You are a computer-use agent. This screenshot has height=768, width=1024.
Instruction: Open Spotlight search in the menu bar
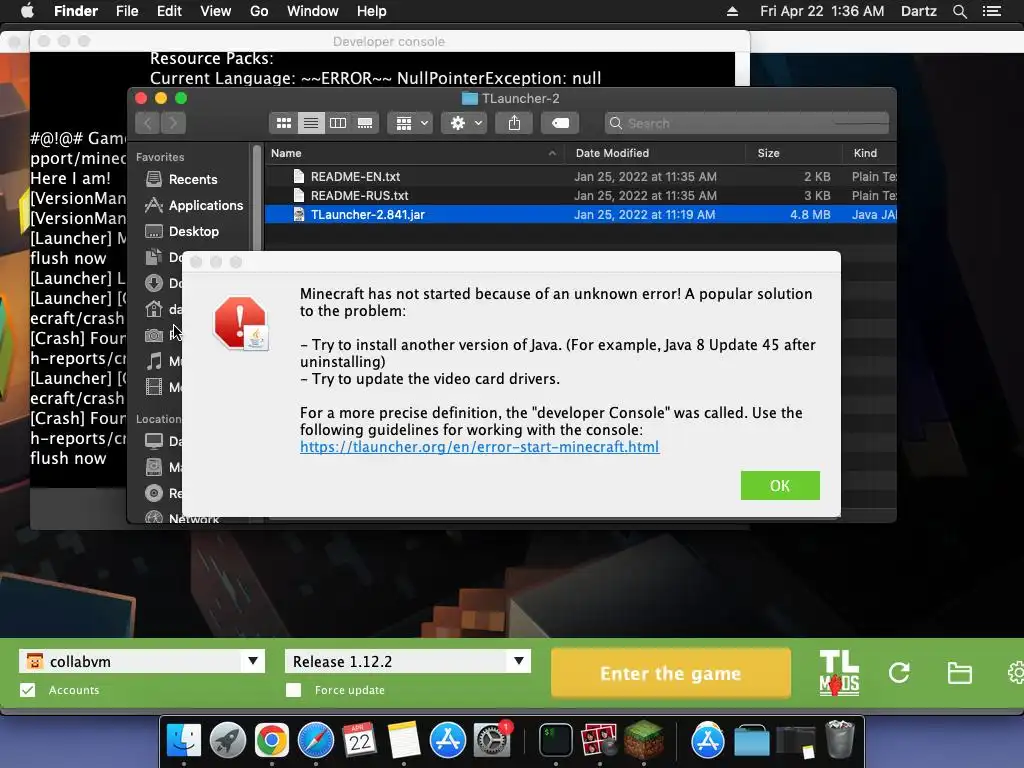959,11
